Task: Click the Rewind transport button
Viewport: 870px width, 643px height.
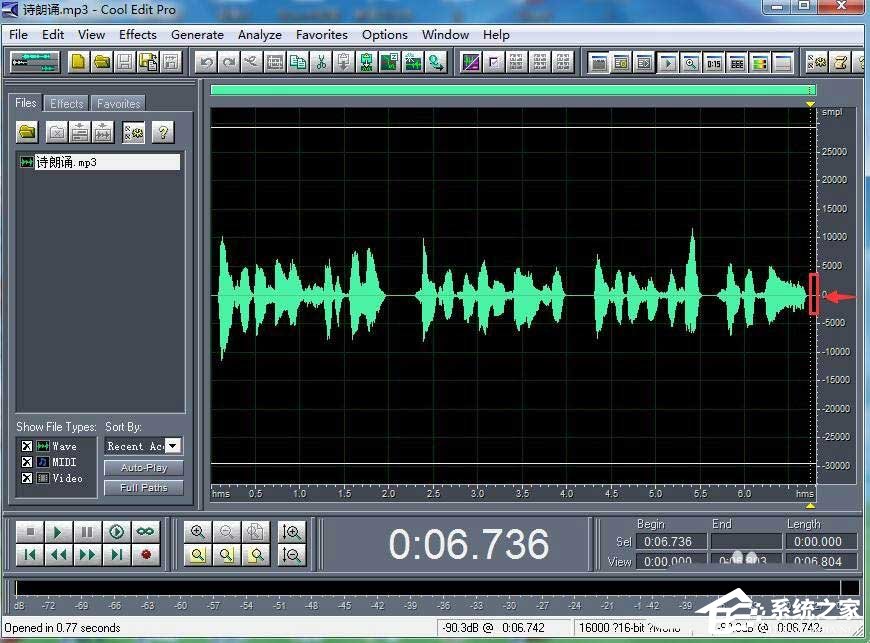Action: (58, 554)
